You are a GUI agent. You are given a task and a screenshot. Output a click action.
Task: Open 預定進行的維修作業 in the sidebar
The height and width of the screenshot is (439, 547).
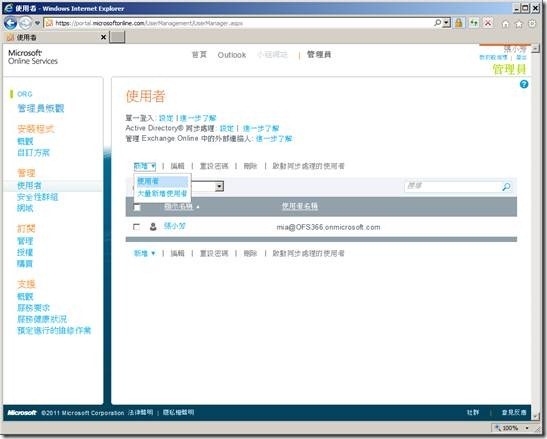(x=54, y=330)
